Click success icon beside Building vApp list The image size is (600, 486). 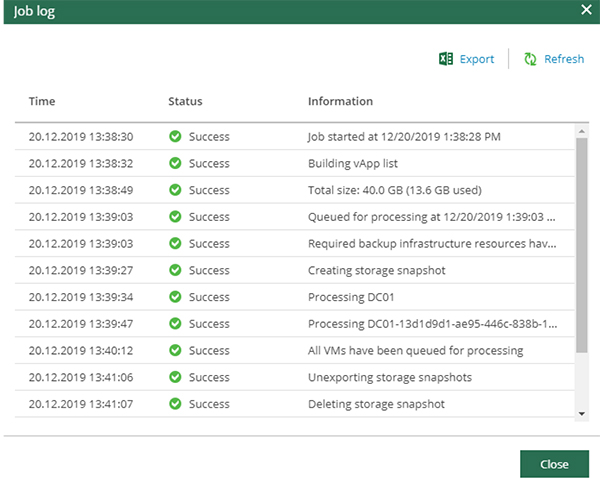175,163
